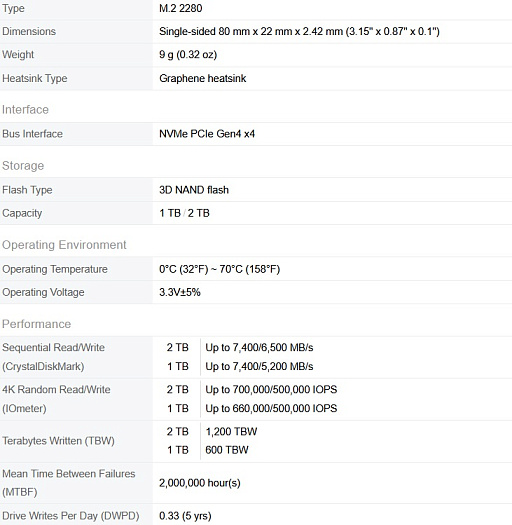Click '2 TB' in the Terabytes Written row
The height and width of the screenshot is (525, 512).
coord(177,432)
